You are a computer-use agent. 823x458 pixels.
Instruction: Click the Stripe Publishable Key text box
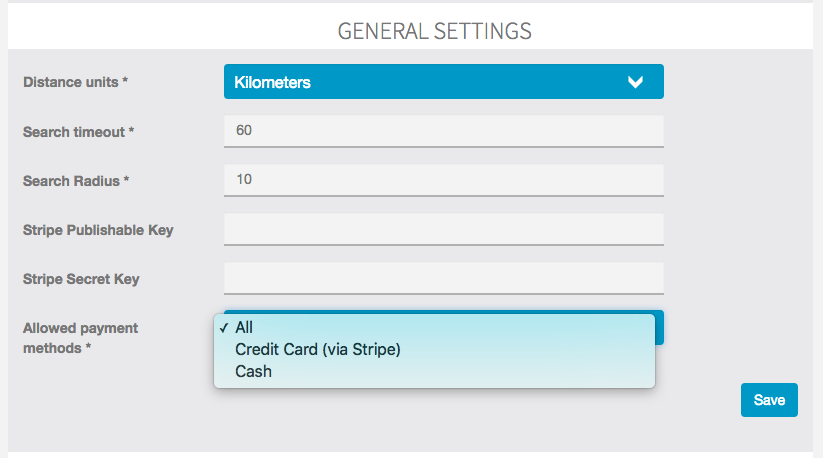point(443,229)
